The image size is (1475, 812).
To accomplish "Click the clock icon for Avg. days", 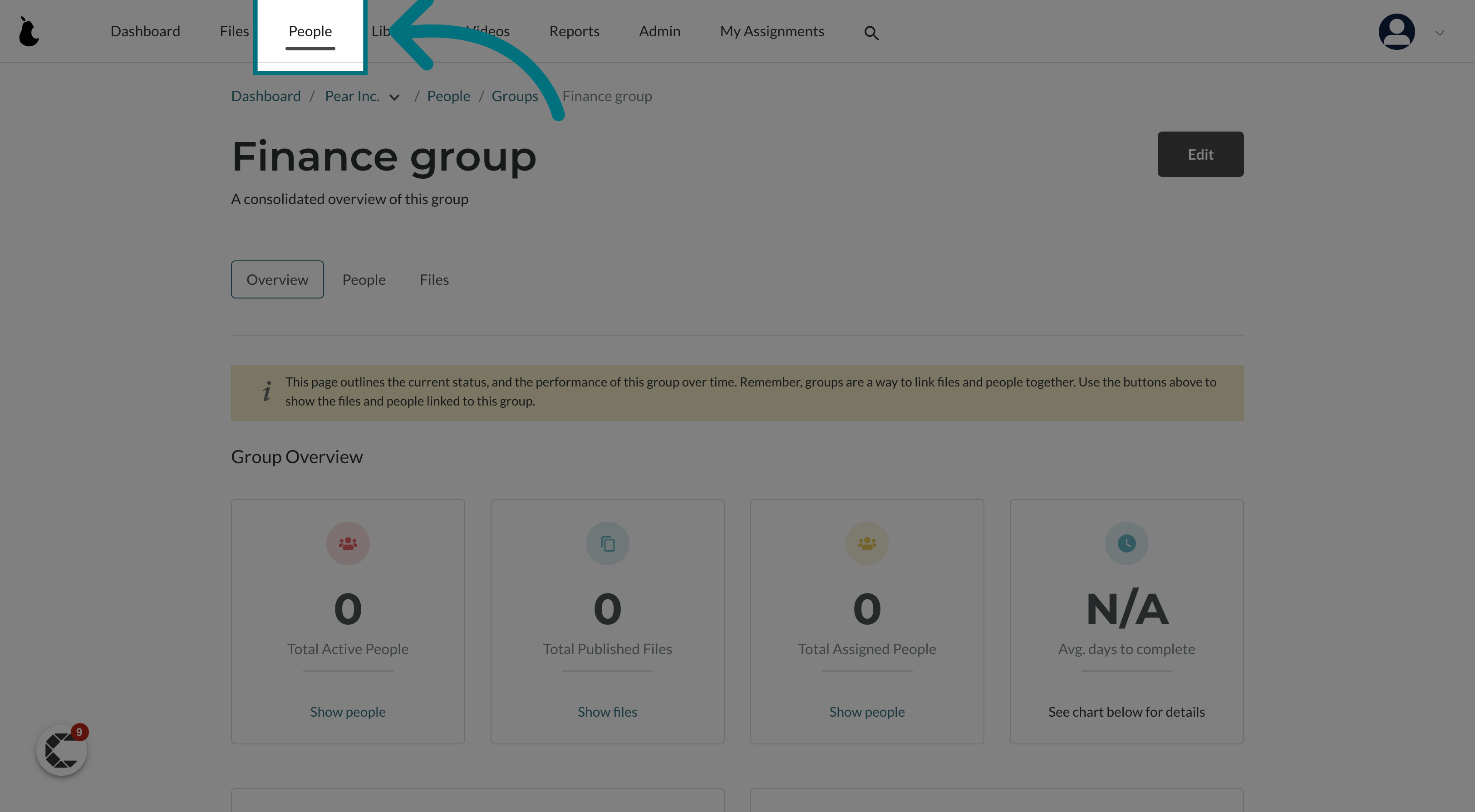I will (x=1126, y=543).
